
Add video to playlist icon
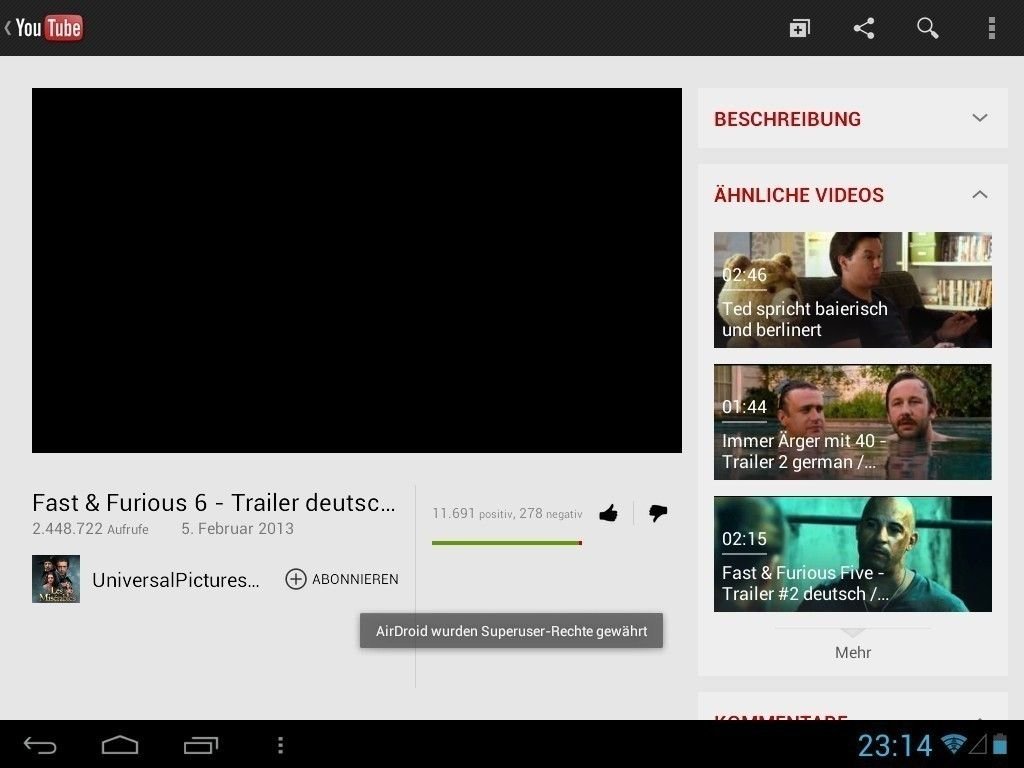tap(799, 28)
